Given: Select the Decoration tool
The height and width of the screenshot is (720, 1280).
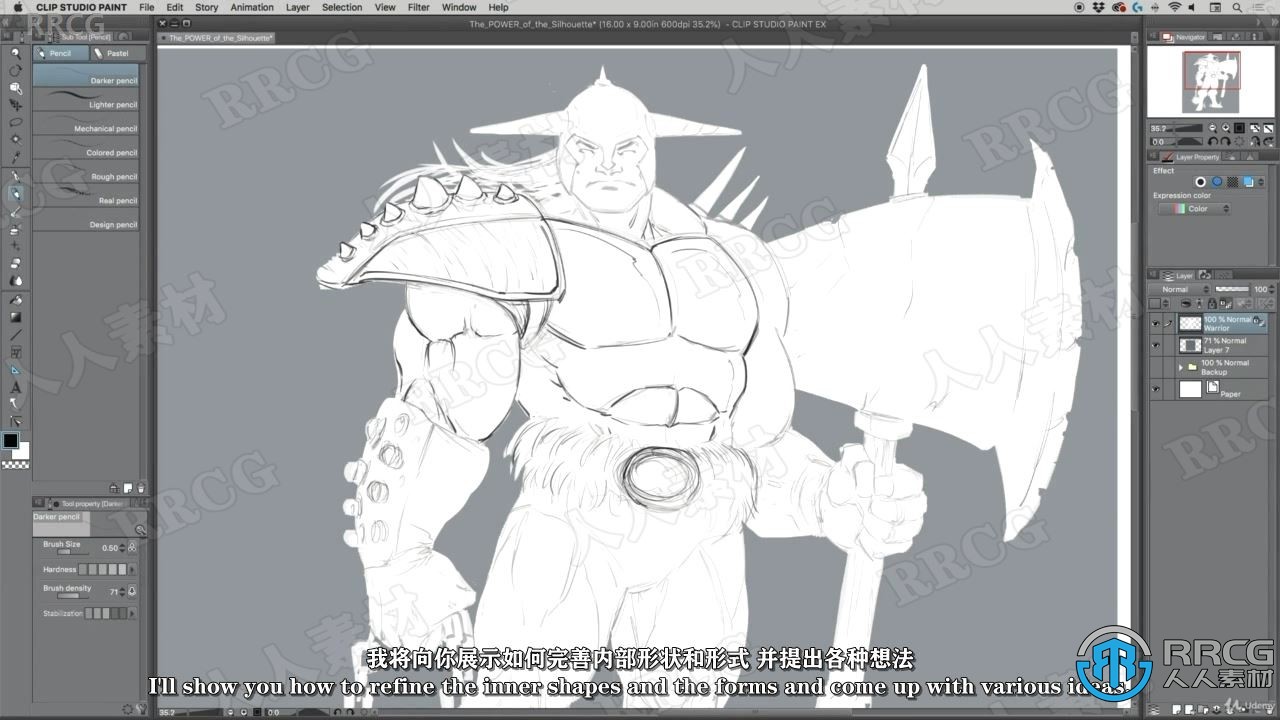Looking at the screenshot, I should tap(16, 246).
